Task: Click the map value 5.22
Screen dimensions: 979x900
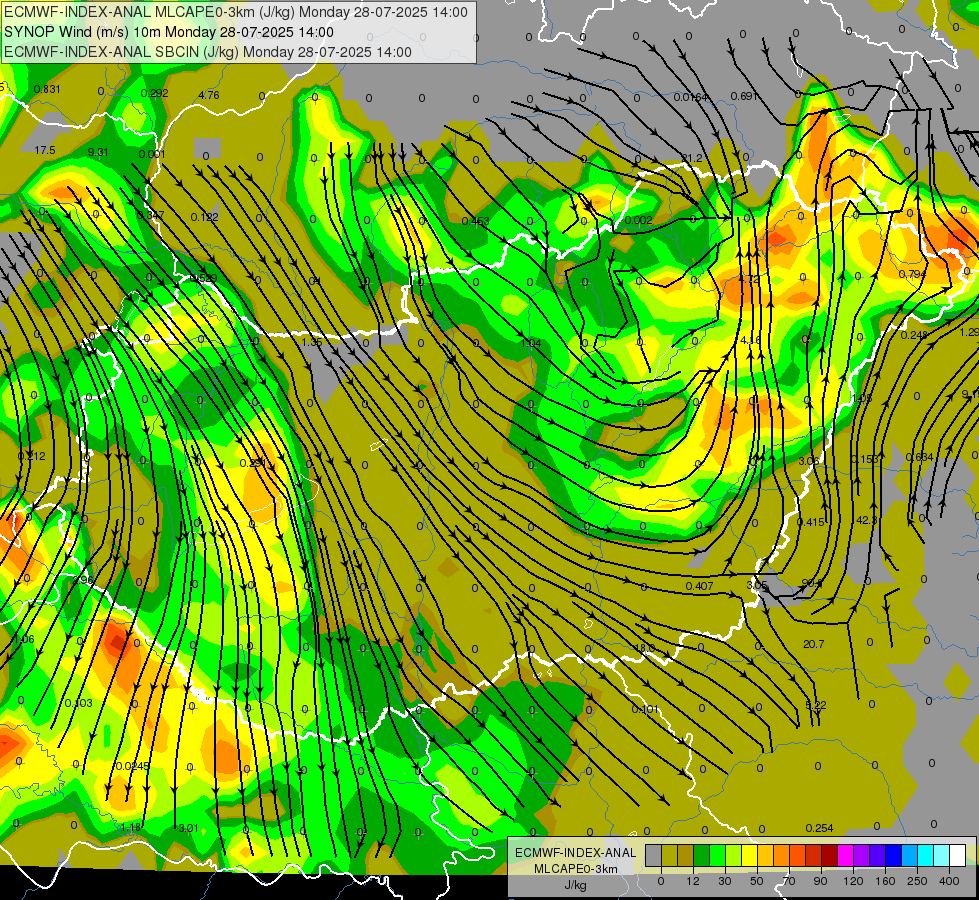Action: pyautogui.click(x=815, y=705)
